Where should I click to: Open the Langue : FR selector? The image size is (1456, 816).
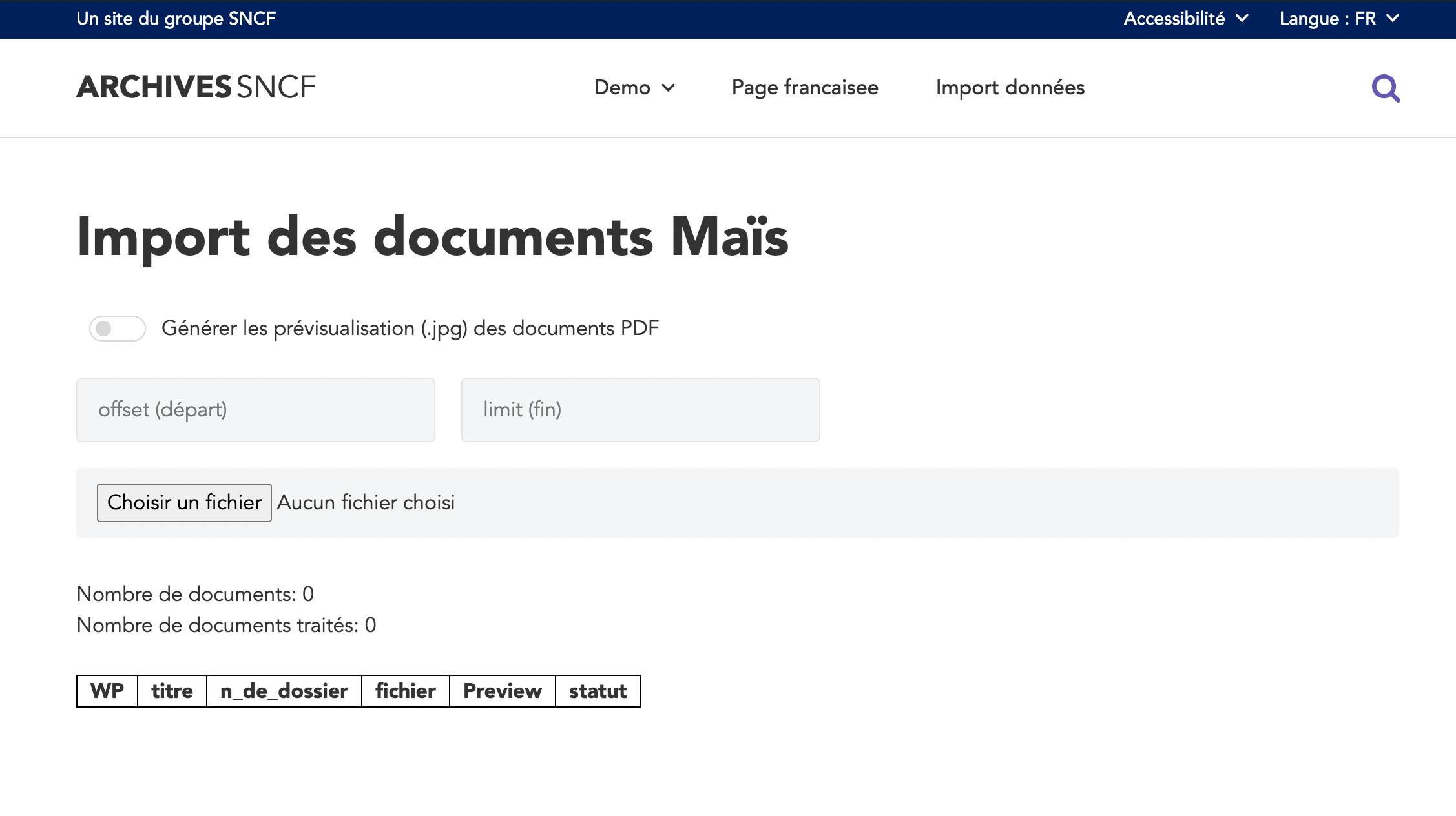(1339, 19)
